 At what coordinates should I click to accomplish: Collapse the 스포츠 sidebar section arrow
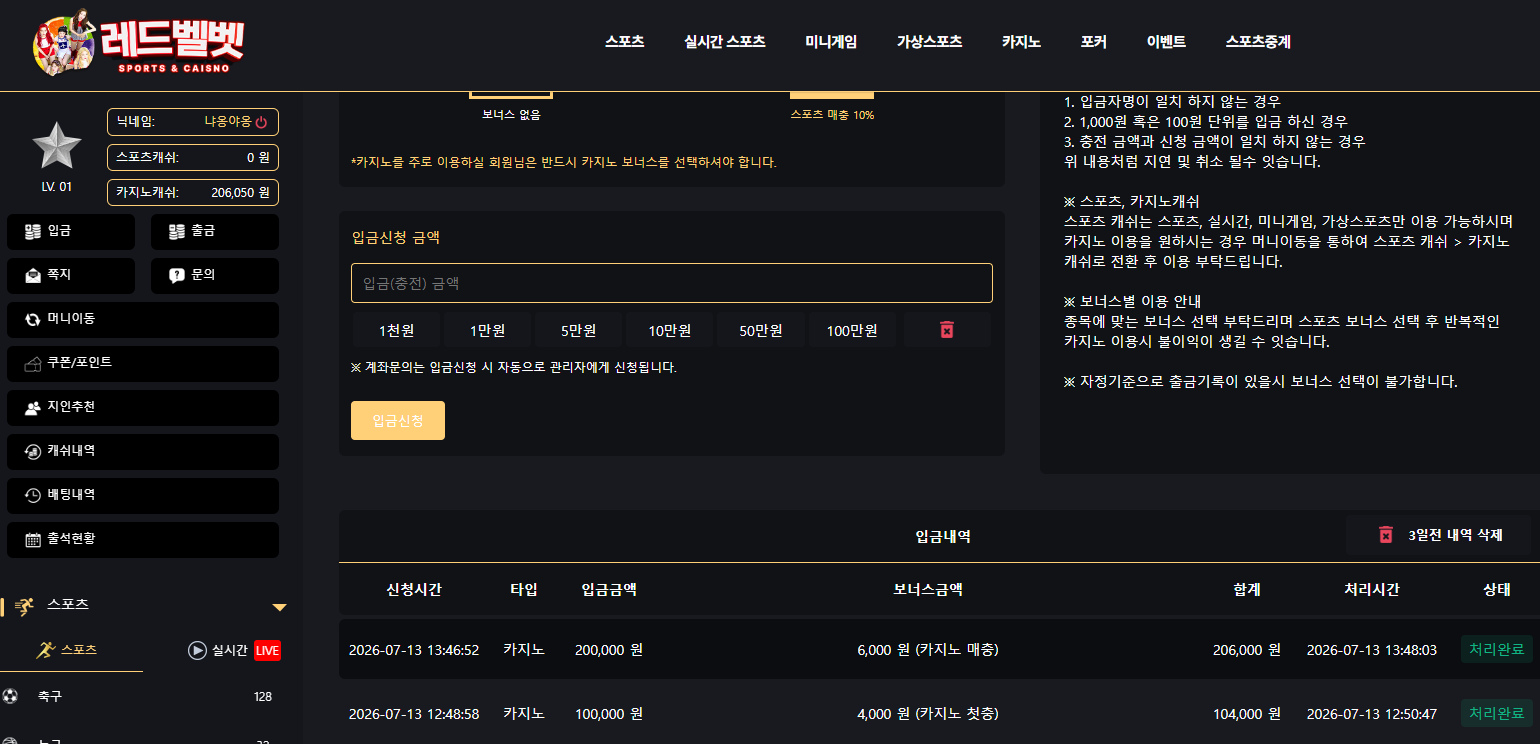click(280, 607)
